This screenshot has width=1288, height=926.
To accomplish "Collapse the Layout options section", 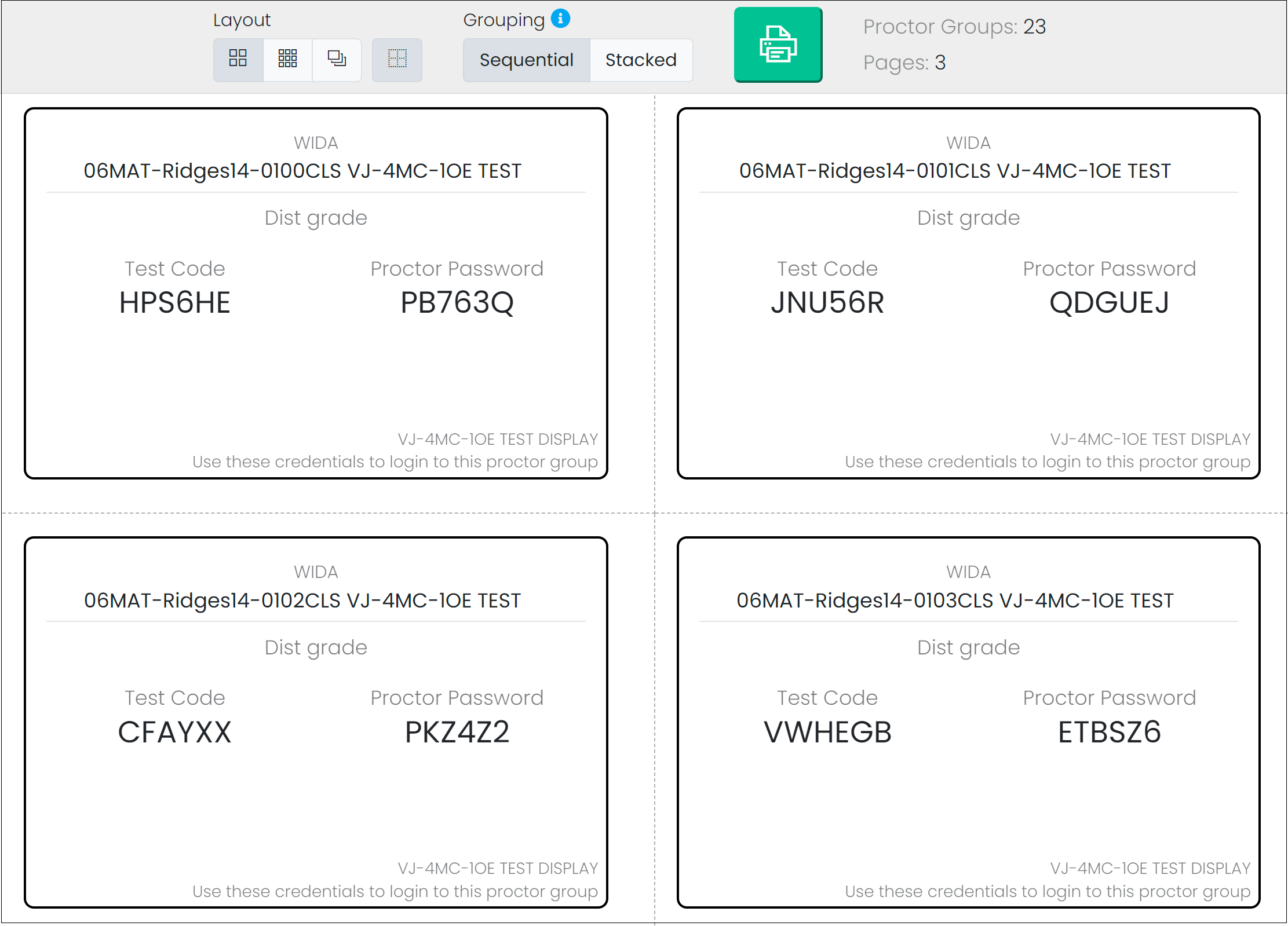I will (242, 19).
